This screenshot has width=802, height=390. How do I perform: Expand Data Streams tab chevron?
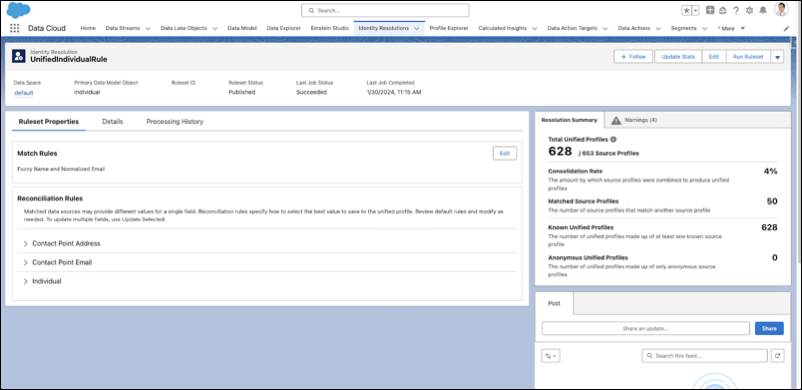point(148,29)
